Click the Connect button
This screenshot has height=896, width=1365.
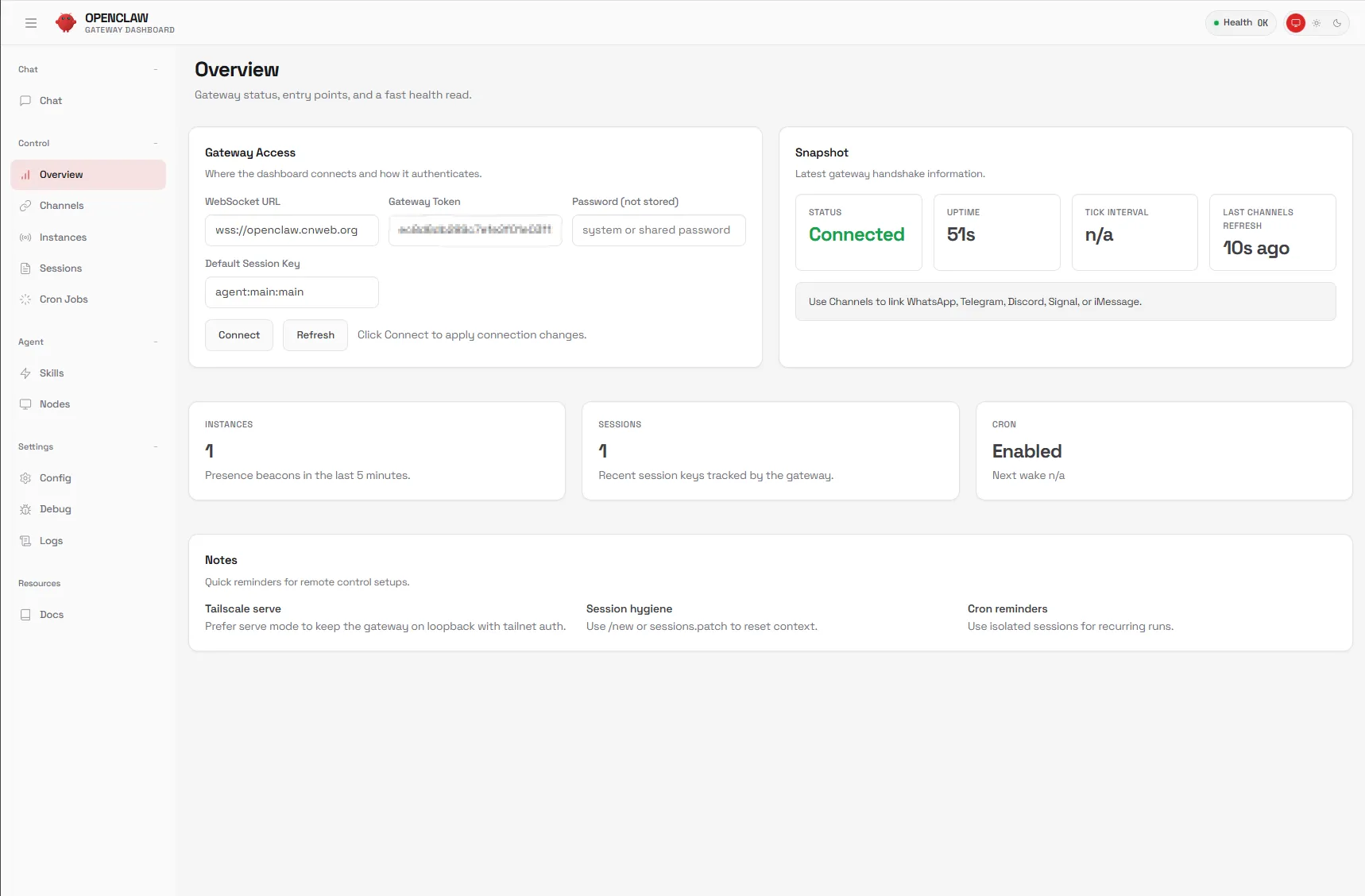pos(238,335)
